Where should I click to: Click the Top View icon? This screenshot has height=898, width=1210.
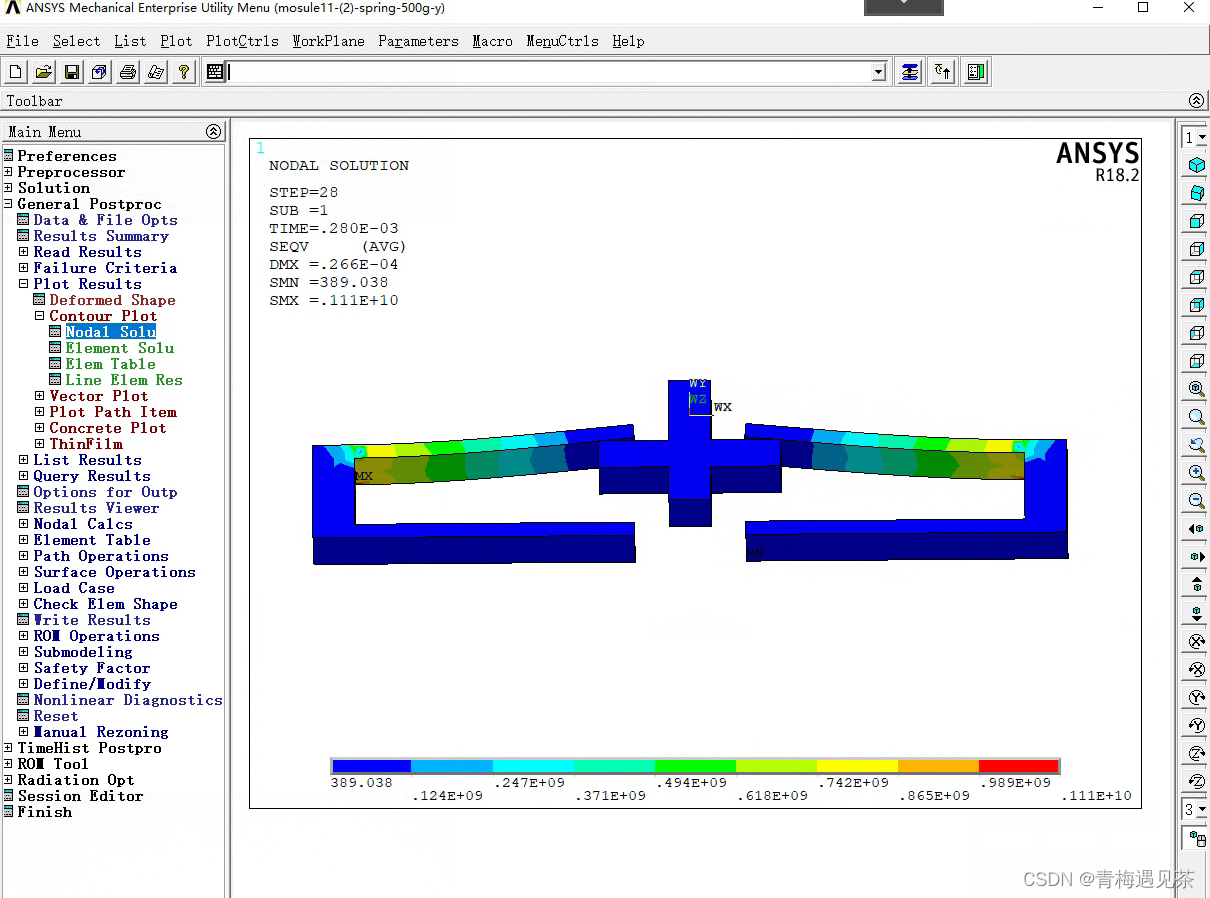point(1195,277)
